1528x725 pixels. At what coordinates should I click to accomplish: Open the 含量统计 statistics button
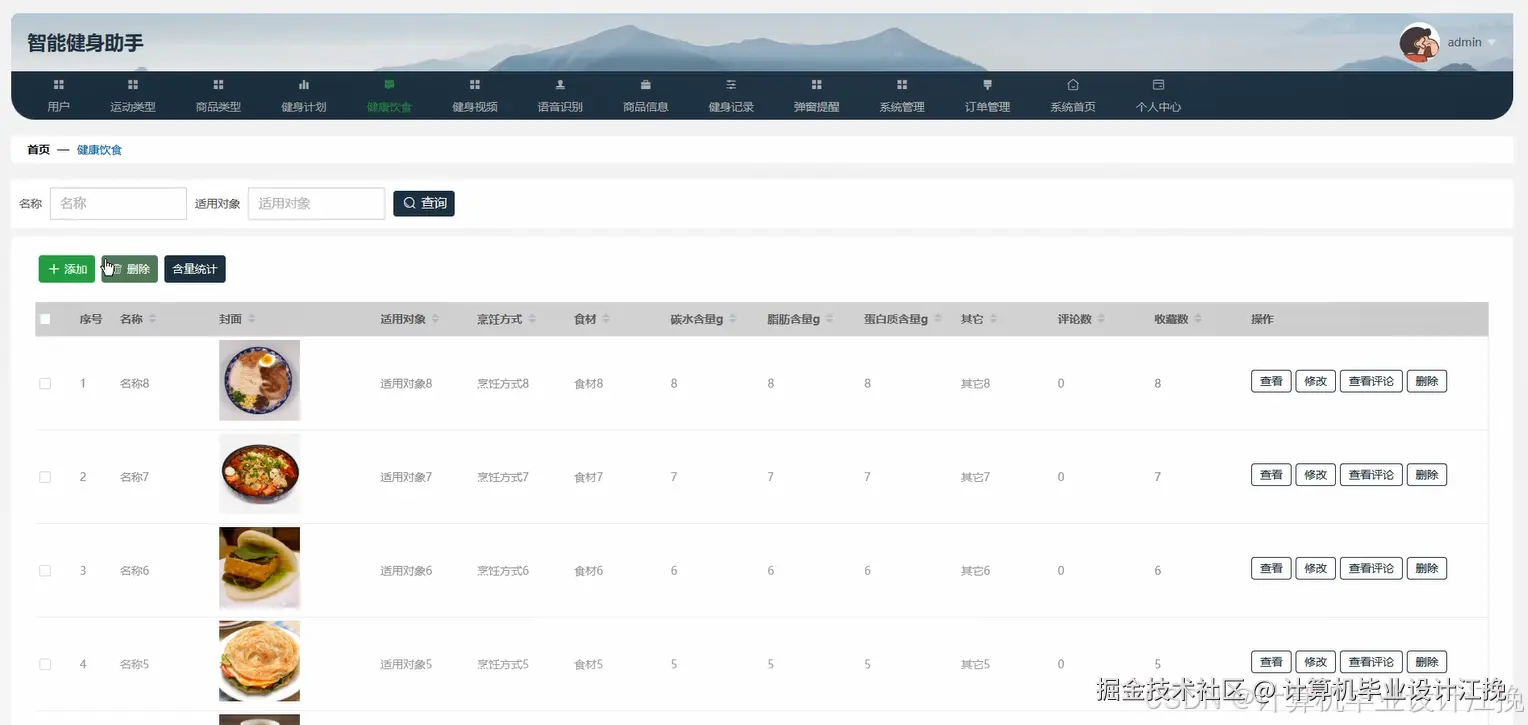click(195, 269)
